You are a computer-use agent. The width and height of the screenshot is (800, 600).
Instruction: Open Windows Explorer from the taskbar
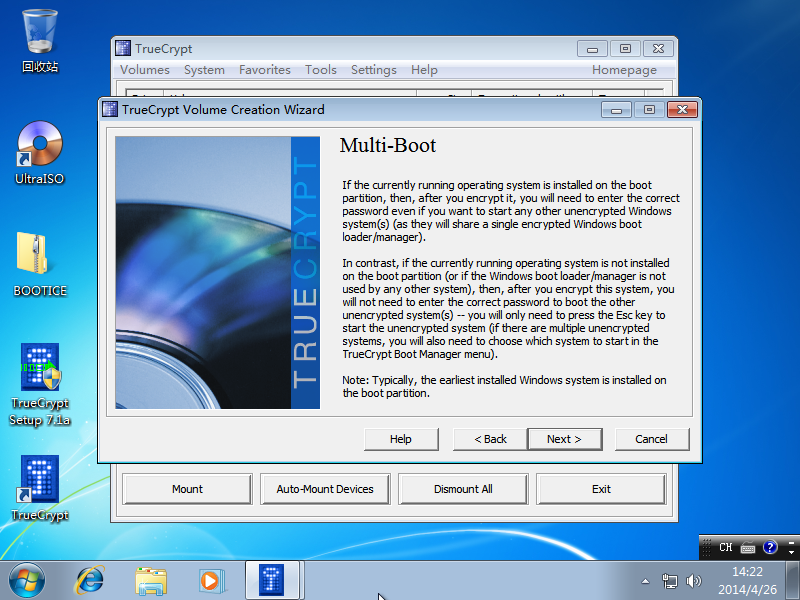coord(151,581)
